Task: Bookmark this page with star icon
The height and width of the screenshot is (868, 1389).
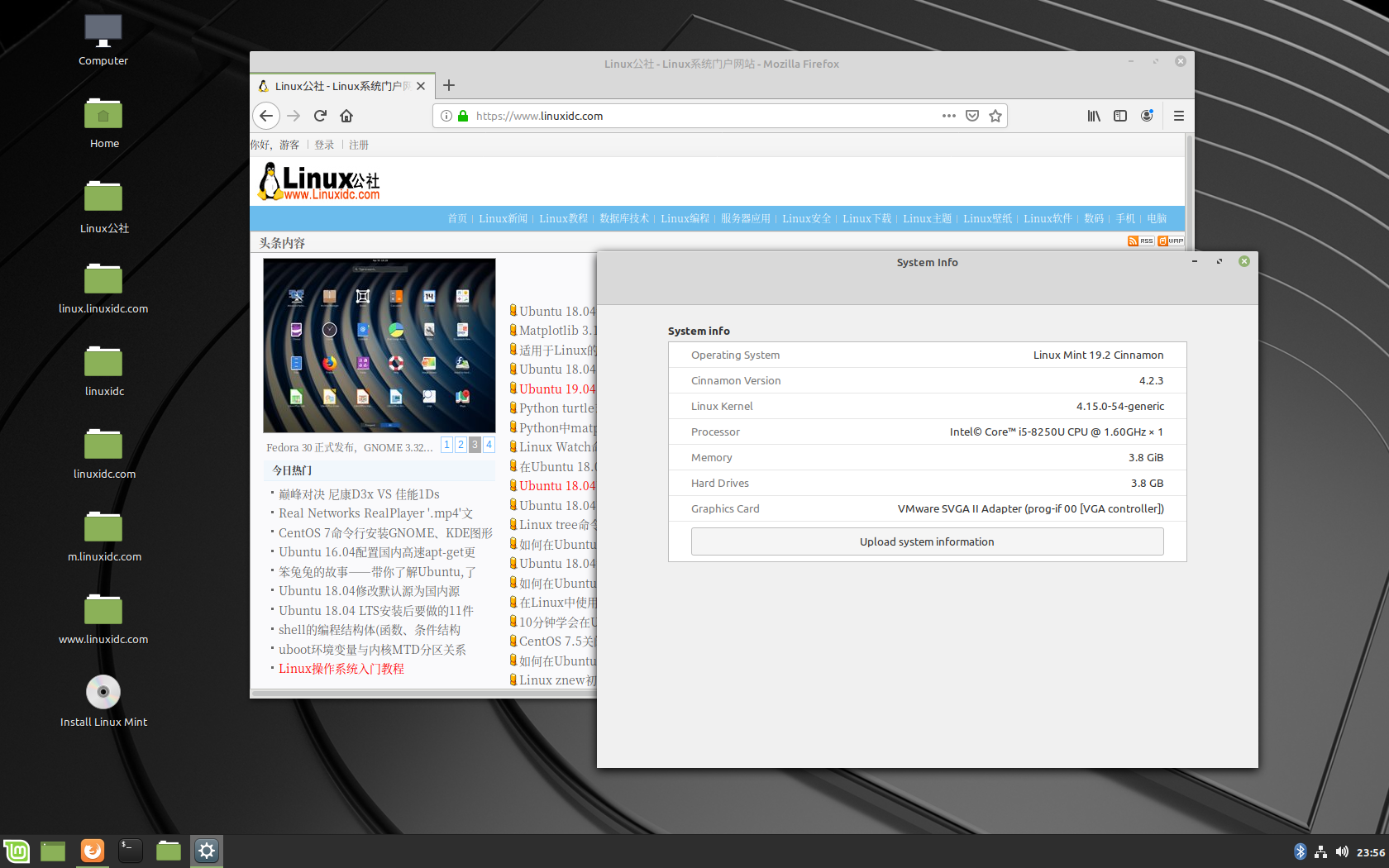Action: (x=995, y=116)
